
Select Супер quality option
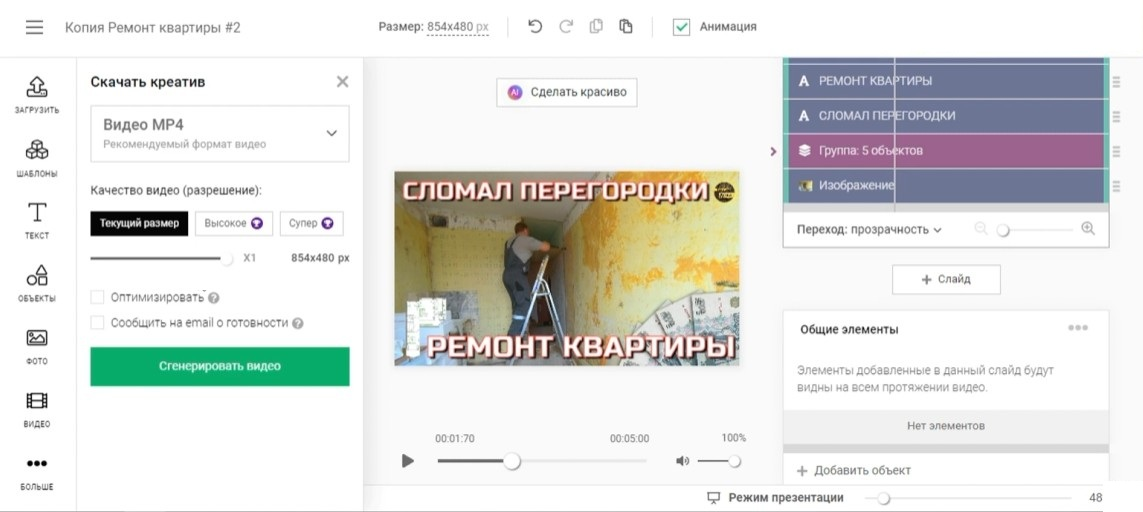point(311,224)
